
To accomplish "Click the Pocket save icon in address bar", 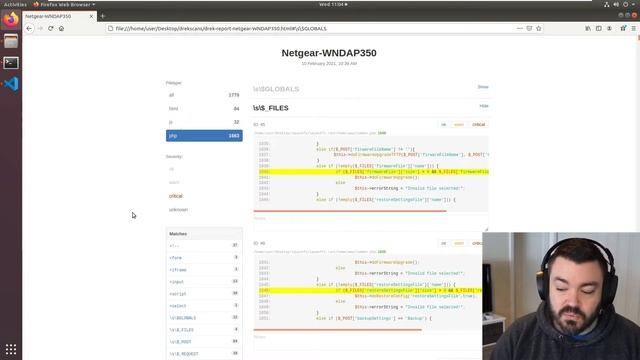I will coord(529,29).
